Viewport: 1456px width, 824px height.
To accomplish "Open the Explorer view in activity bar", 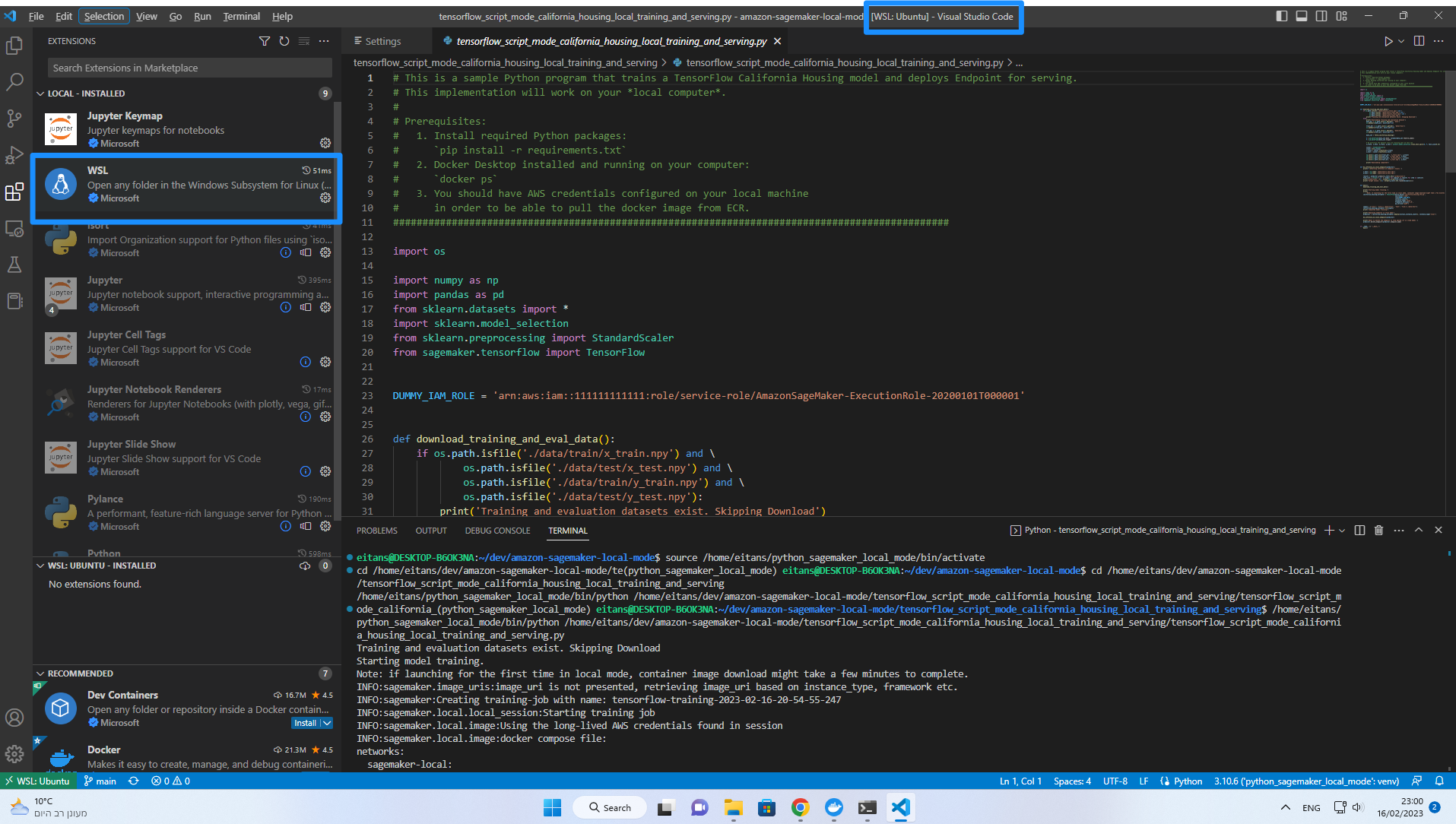I will tap(14, 46).
